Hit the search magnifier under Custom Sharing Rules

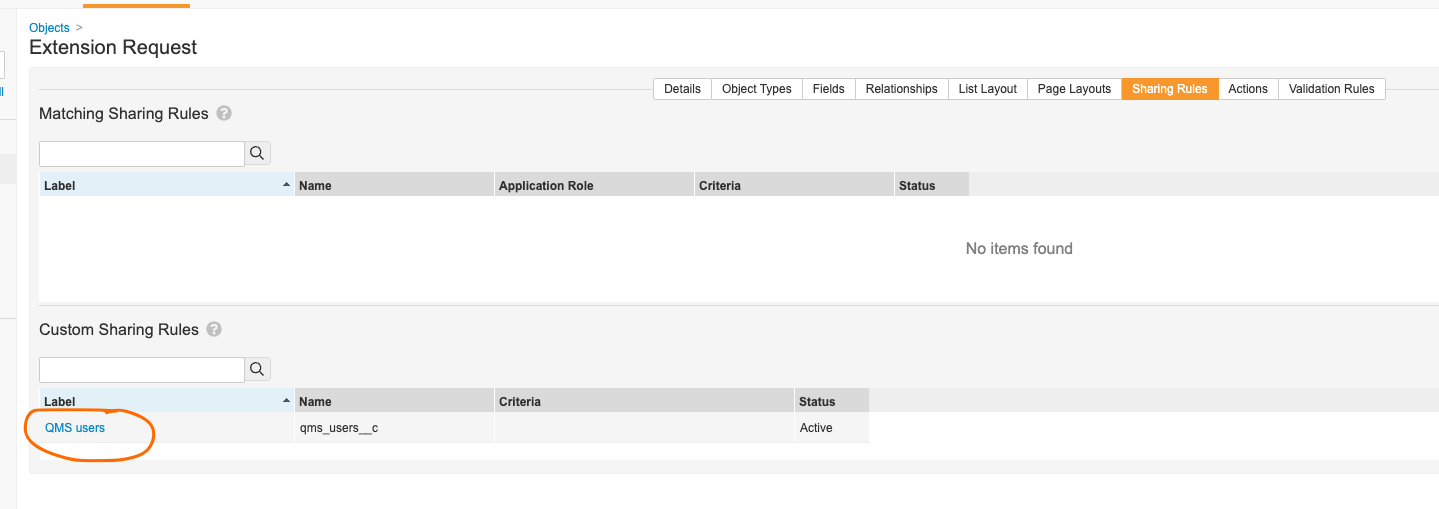point(257,370)
